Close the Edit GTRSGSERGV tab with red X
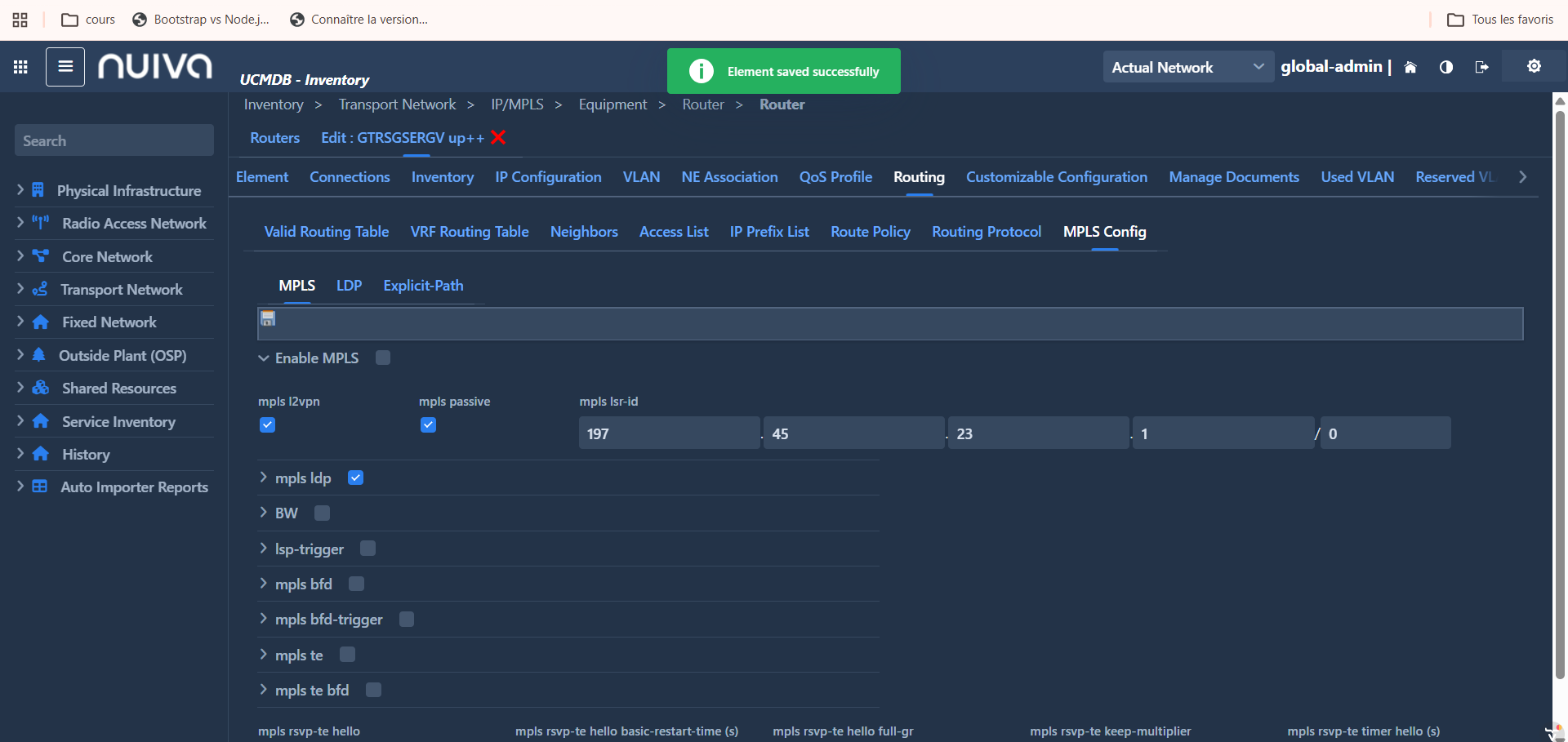1568x742 pixels. point(498,137)
